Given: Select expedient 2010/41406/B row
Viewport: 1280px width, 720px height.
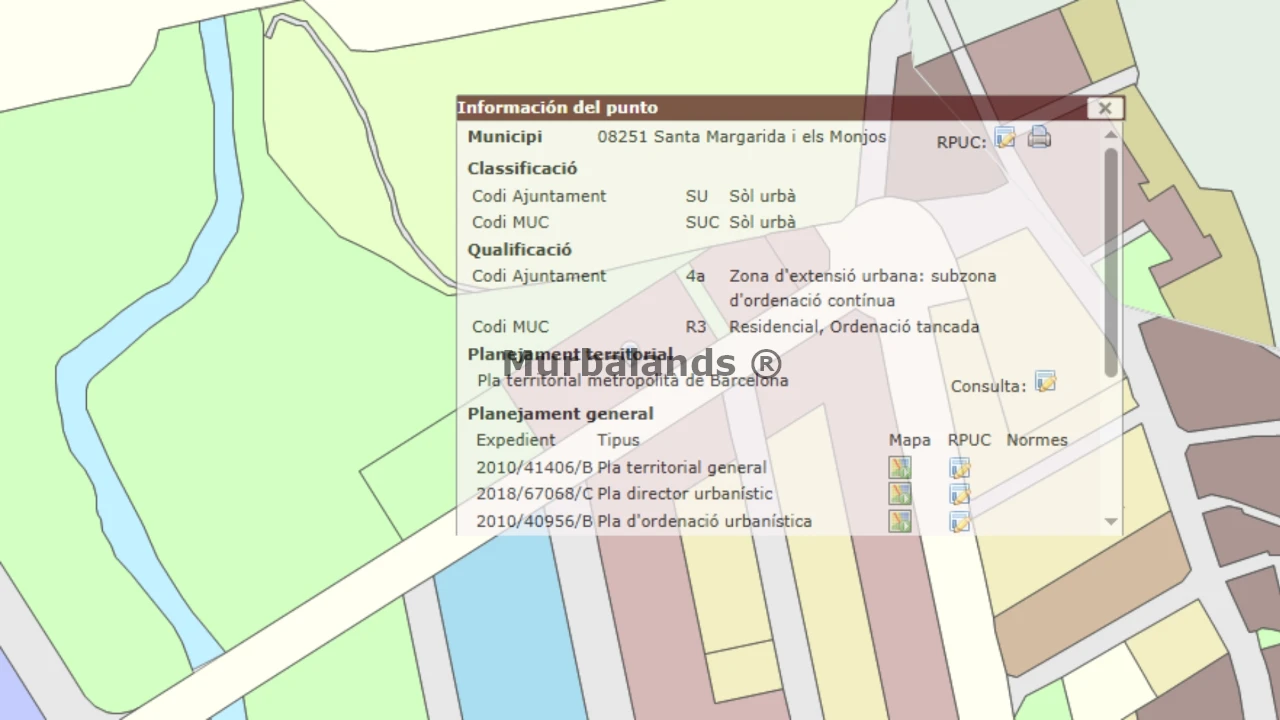Looking at the screenshot, I should click(534, 468).
